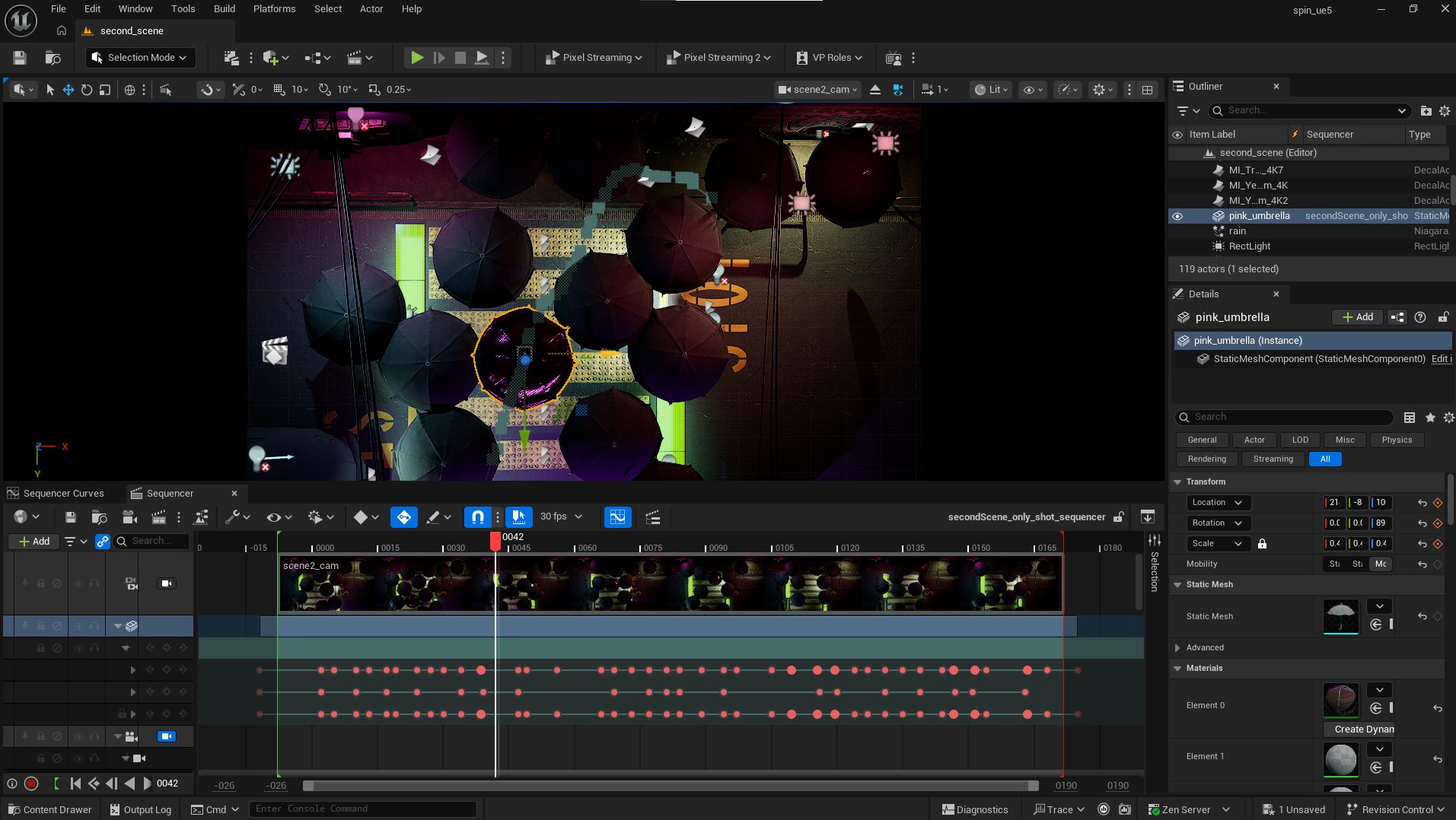Open the Lit view mode dropdown

click(x=991, y=90)
